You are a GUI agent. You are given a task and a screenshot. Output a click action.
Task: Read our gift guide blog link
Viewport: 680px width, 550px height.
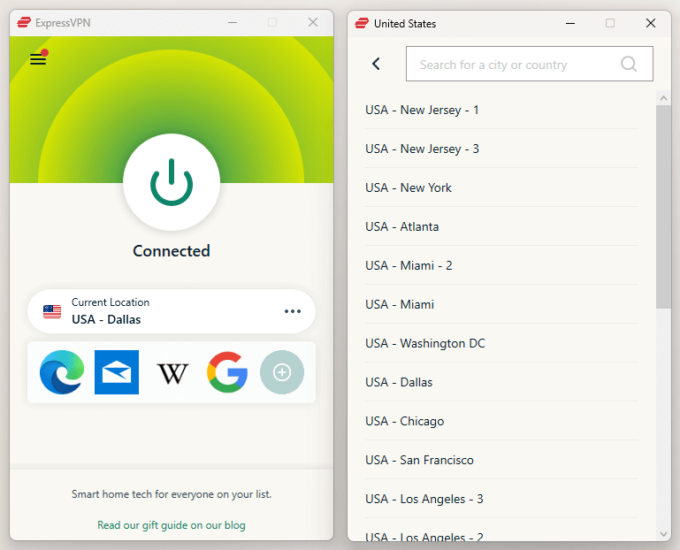[x=171, y=525]
